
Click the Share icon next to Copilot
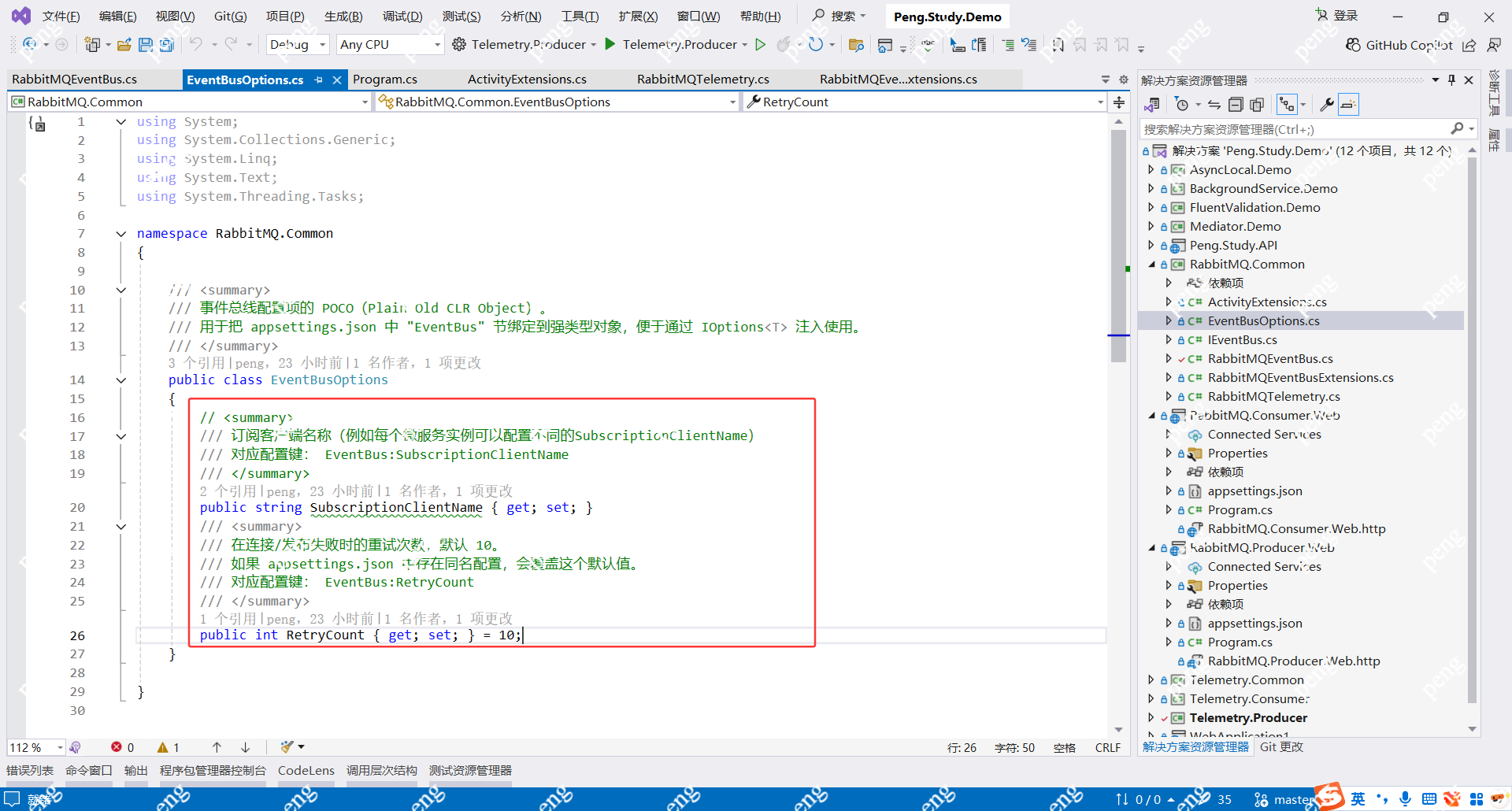pos(1469,45)
